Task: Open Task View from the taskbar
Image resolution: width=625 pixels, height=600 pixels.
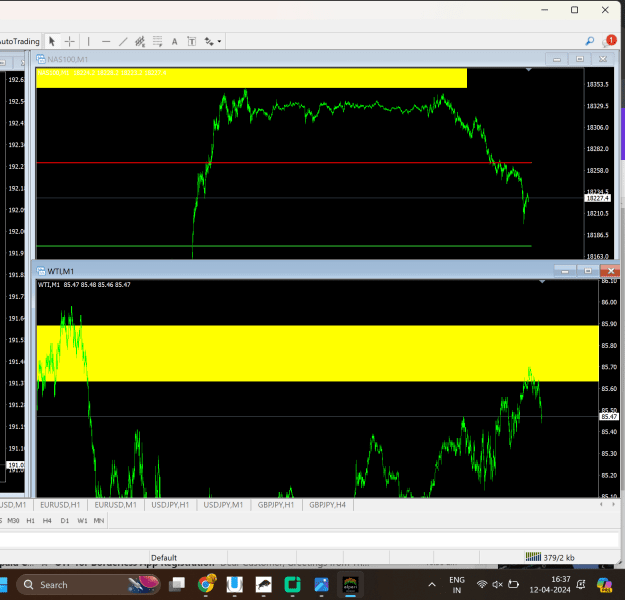Action: click(x=177, y=585)
